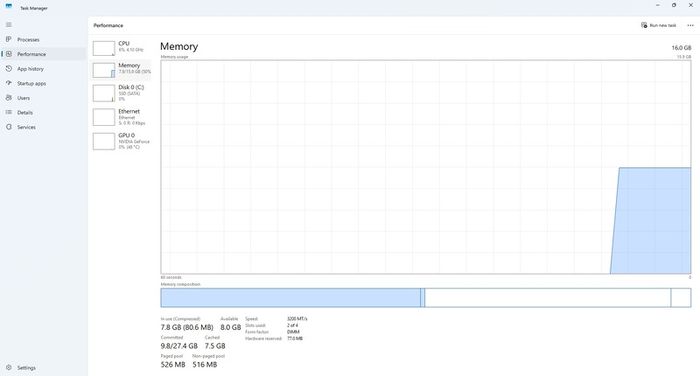Restore down the Task Manager window
700x376 pixels.
674,5
